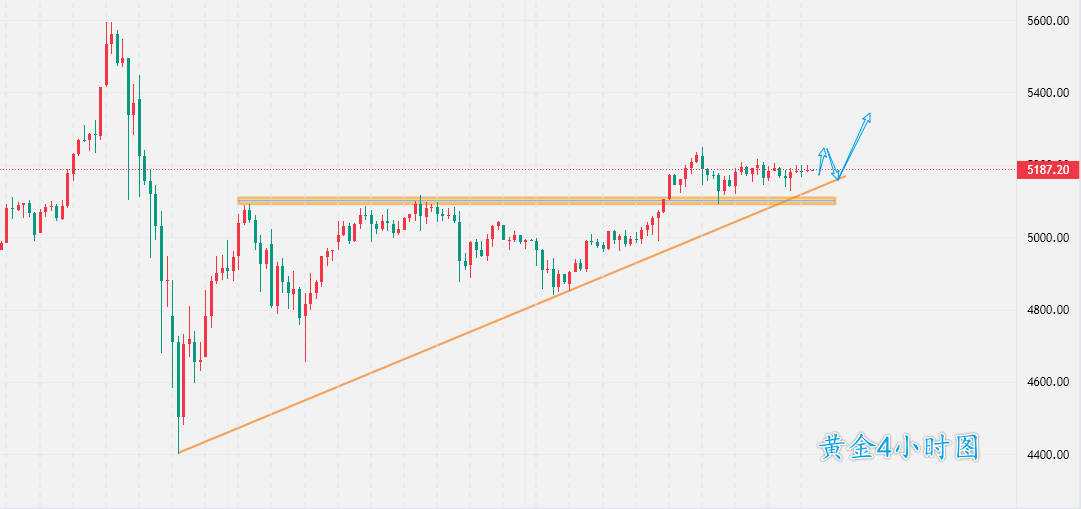Click the large blue upward projection arrow head
This screenshot has height=509, width=1081.
(866, 118)
